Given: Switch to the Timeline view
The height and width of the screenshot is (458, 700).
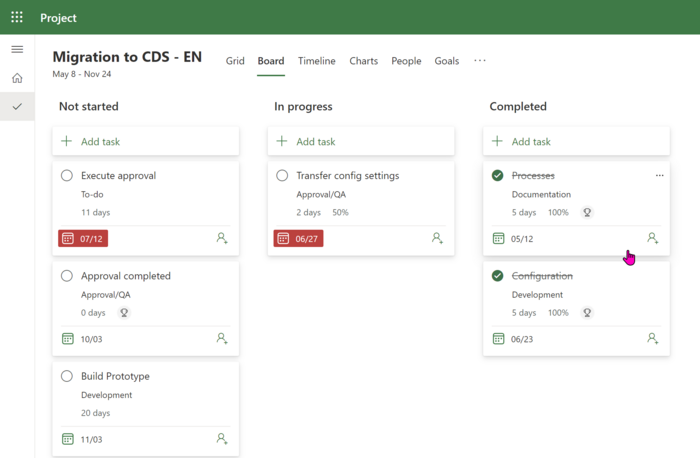Looking at the screenshot, I should coord(317,61).
